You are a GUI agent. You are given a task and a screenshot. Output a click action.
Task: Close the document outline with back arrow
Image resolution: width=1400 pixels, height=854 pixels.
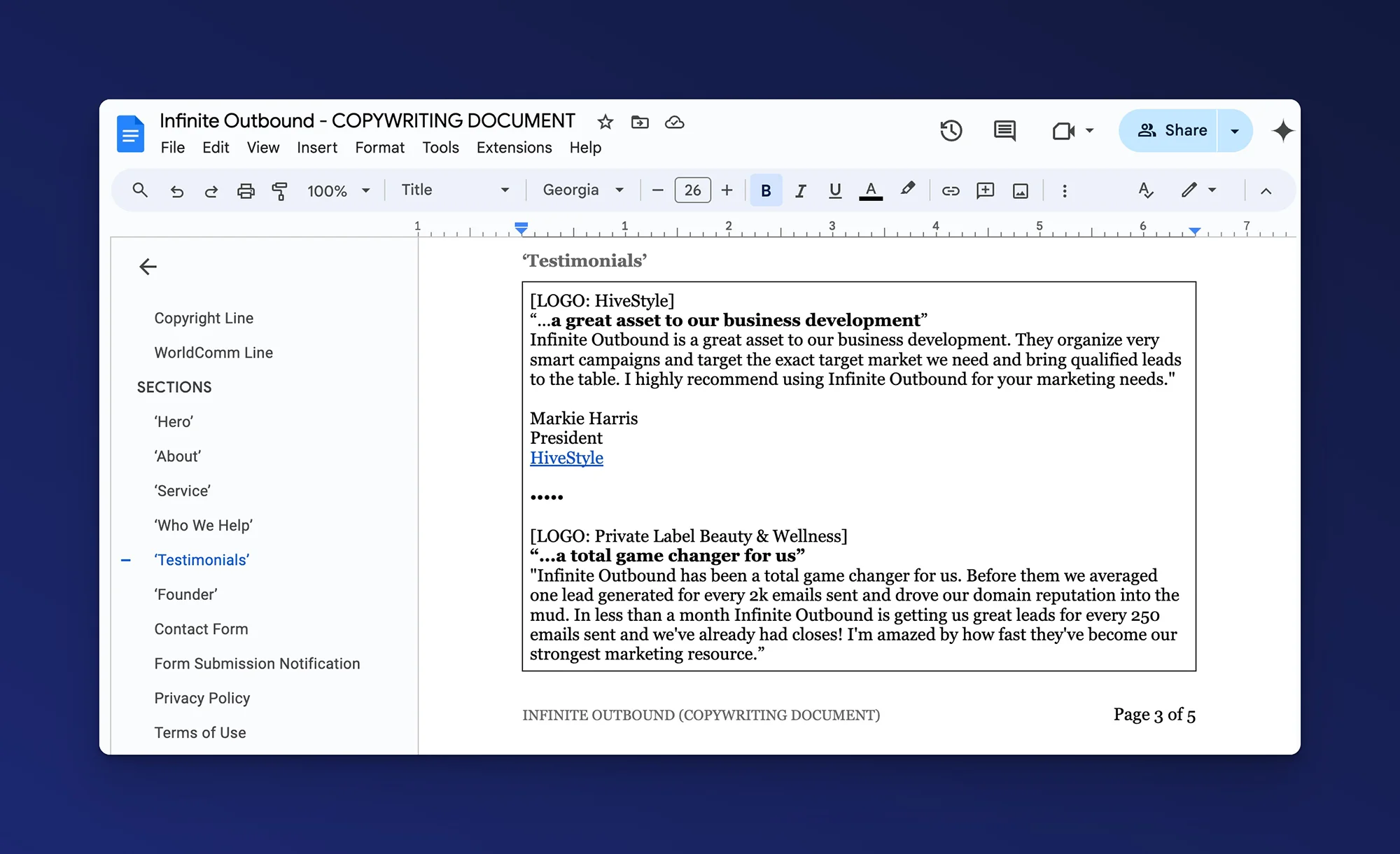(x=148, y=267)
